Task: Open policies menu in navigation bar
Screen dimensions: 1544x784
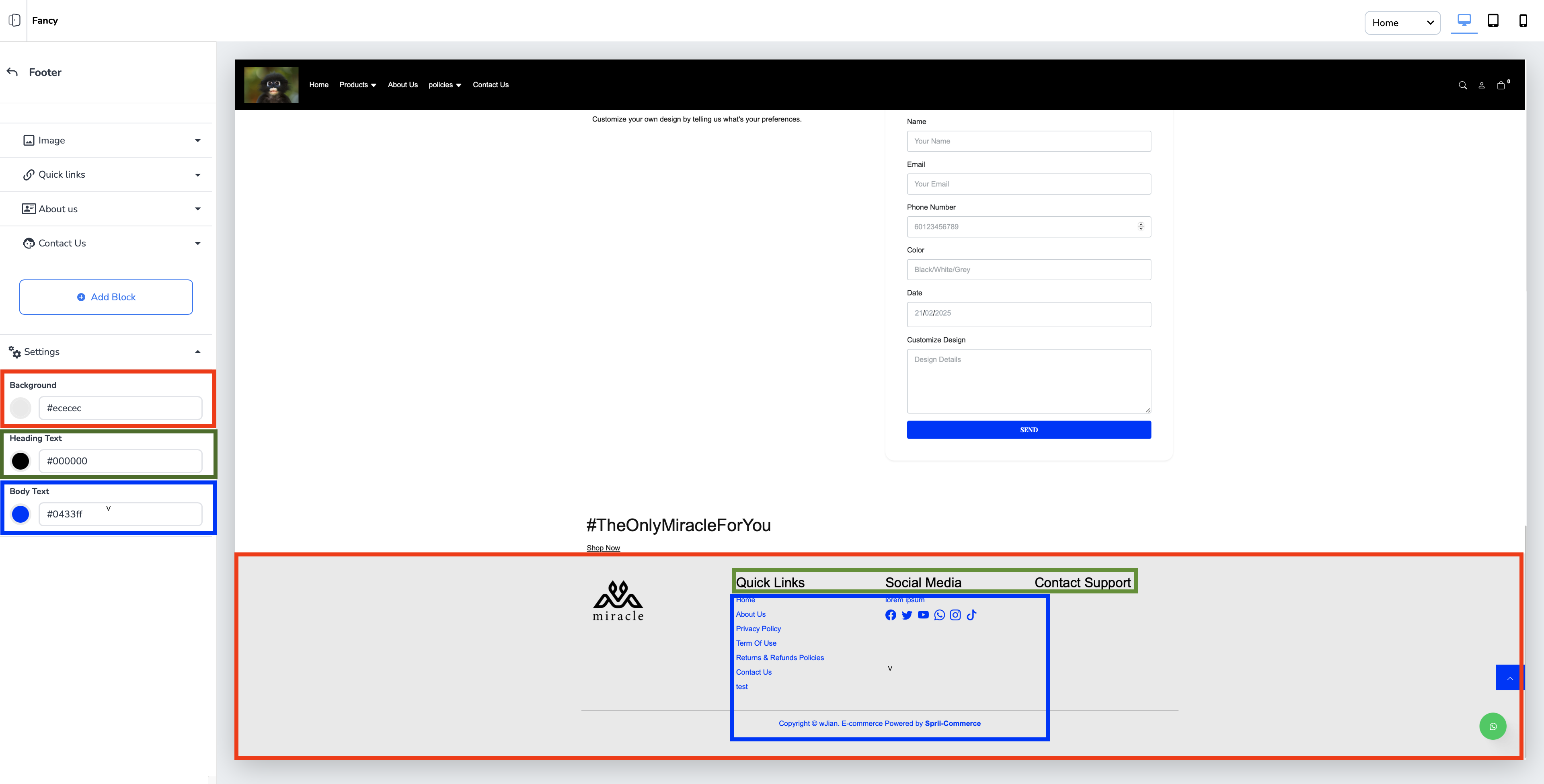Action: pyautogui.click(x=444, y=85)
